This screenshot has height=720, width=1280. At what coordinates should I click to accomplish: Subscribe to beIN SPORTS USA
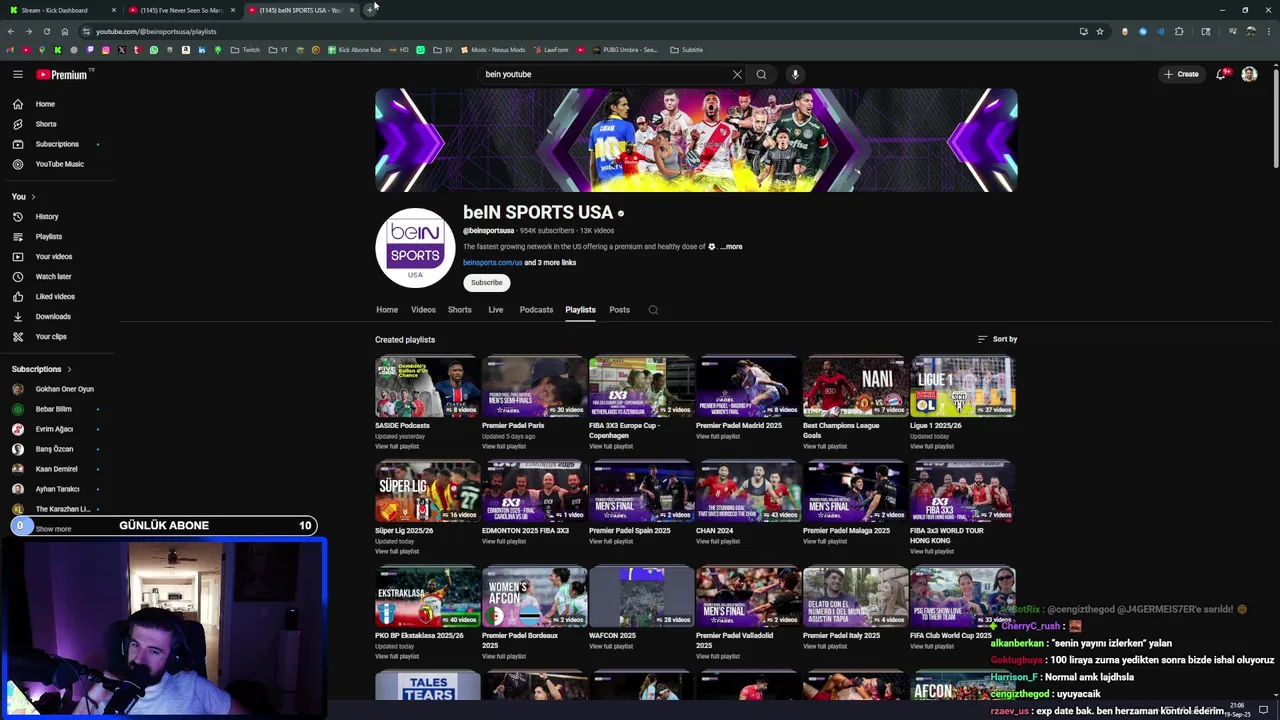[487, 283]
